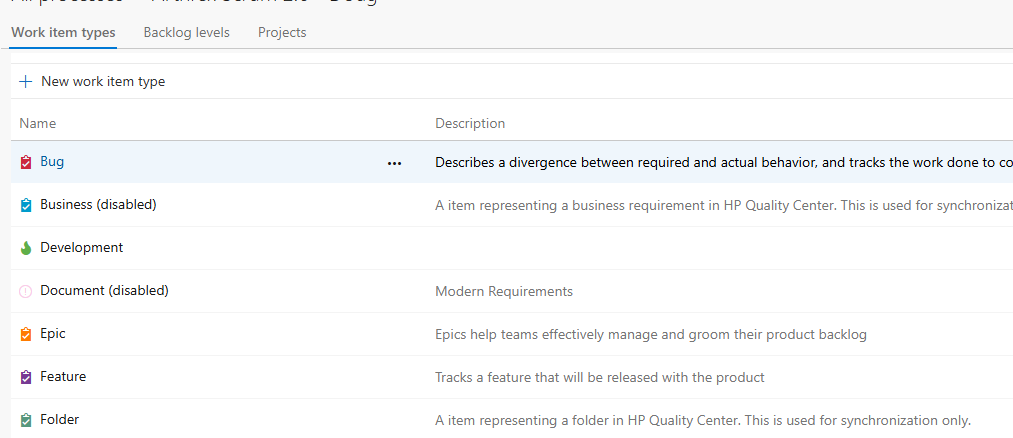
Task: Select the Work item types tab
Action: 63,33
